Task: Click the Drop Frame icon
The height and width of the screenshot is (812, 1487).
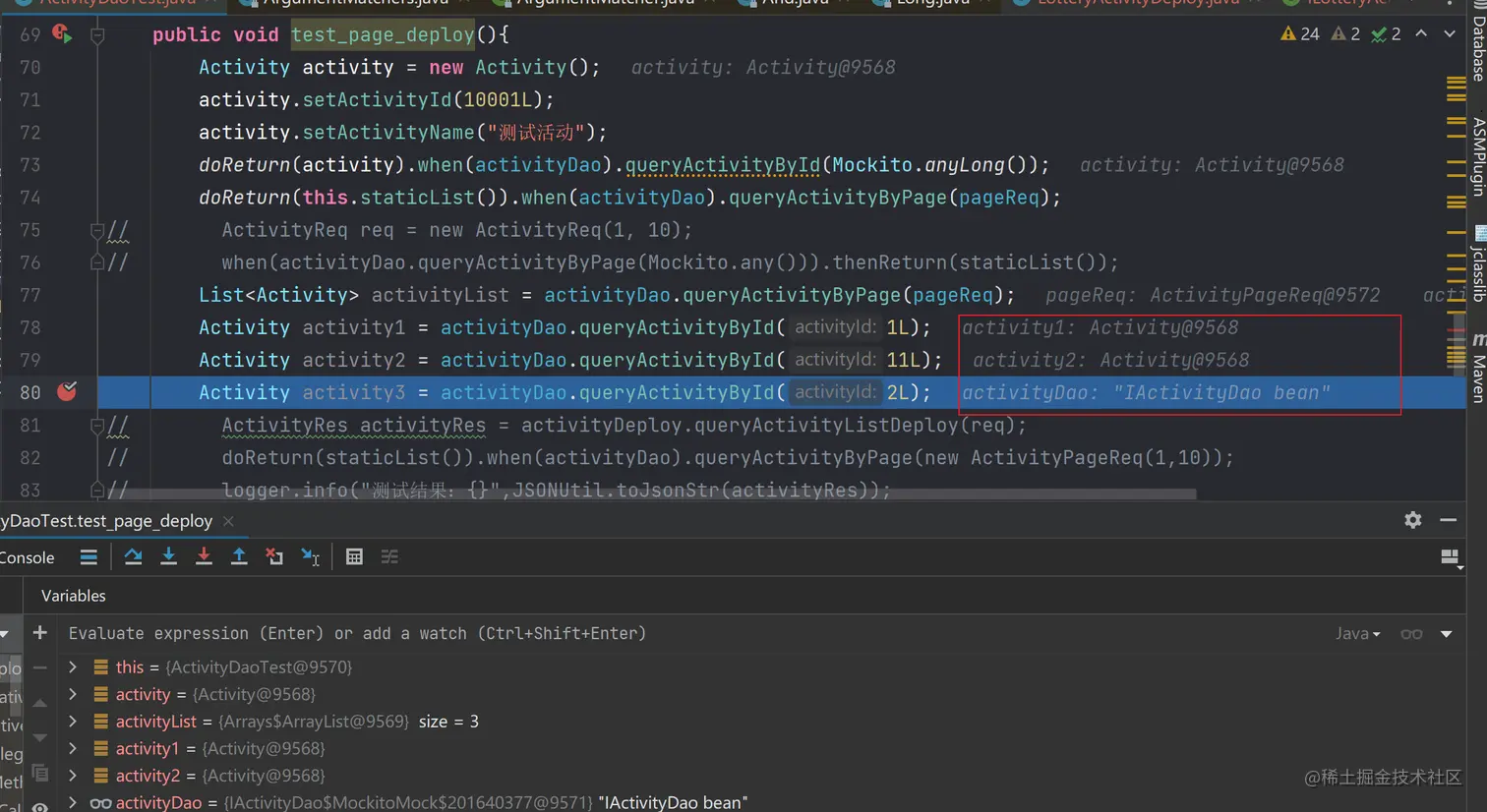Action: (274, 557)
